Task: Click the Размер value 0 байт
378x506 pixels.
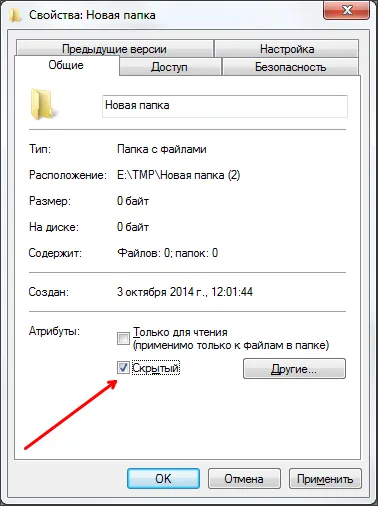Action: 133,201
